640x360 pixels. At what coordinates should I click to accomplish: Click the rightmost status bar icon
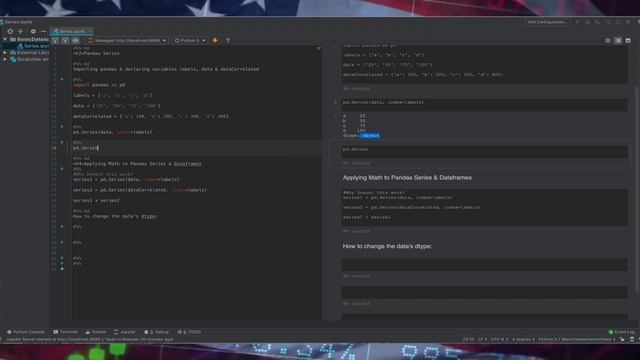coord(632,339)
